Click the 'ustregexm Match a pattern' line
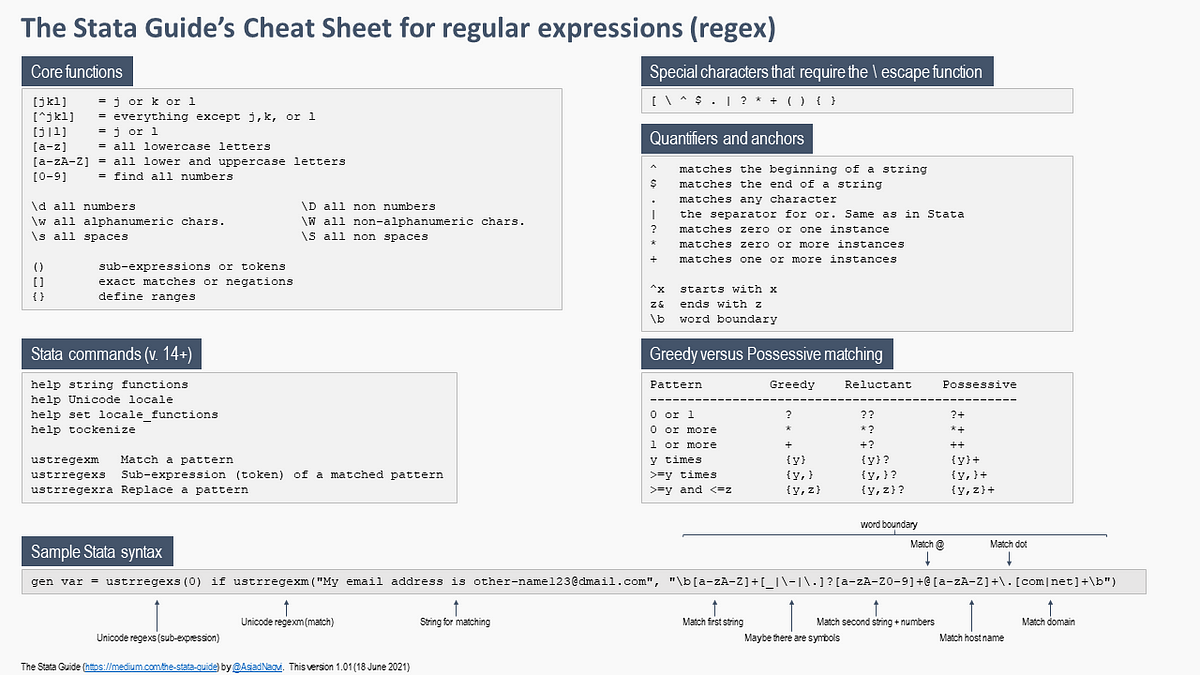This screenshot has width=1200, height=675. (x=132, y=459)
